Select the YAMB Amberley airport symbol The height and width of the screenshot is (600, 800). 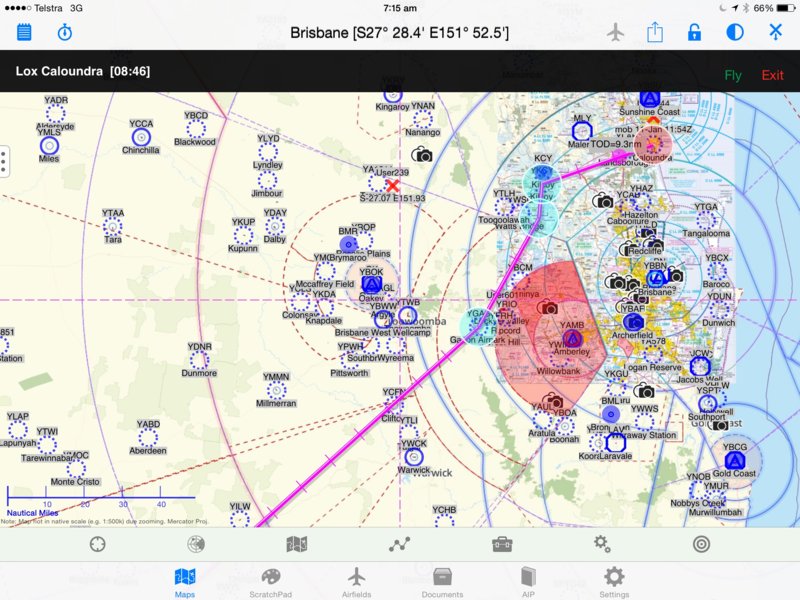pyautogui.click(x=572, y=338)
